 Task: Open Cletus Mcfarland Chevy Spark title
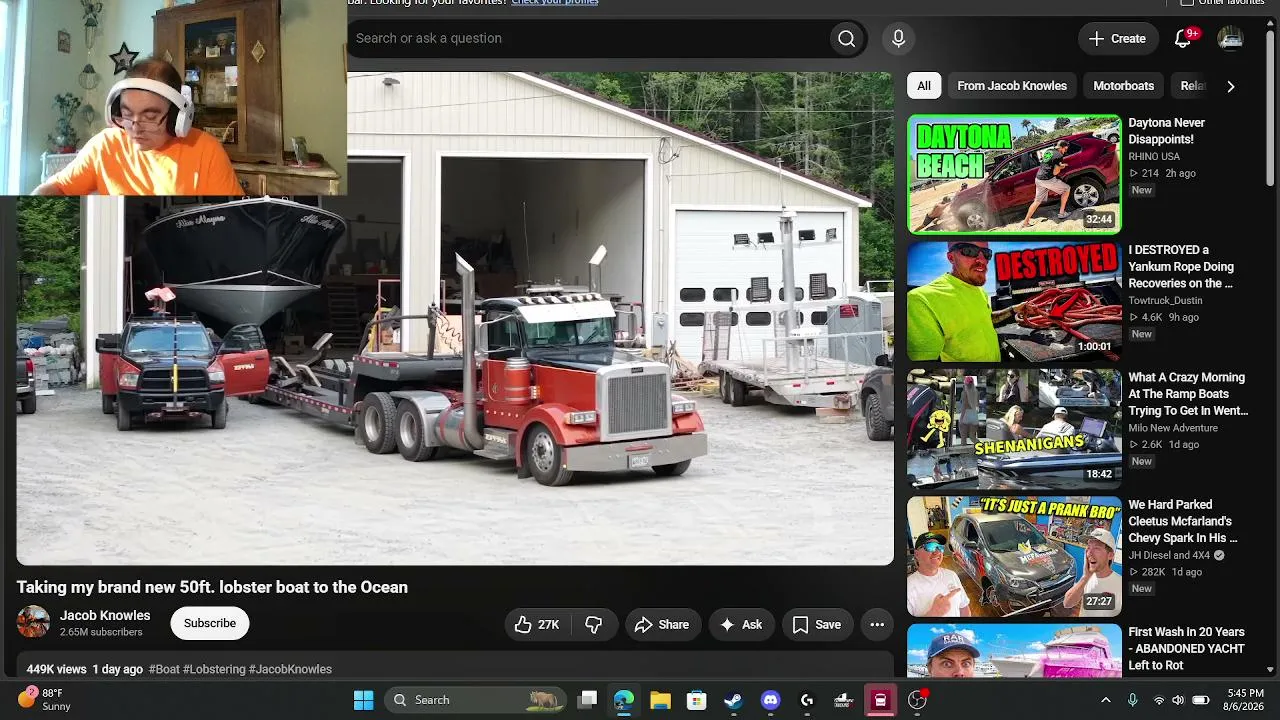click(x=1182, y=521)
